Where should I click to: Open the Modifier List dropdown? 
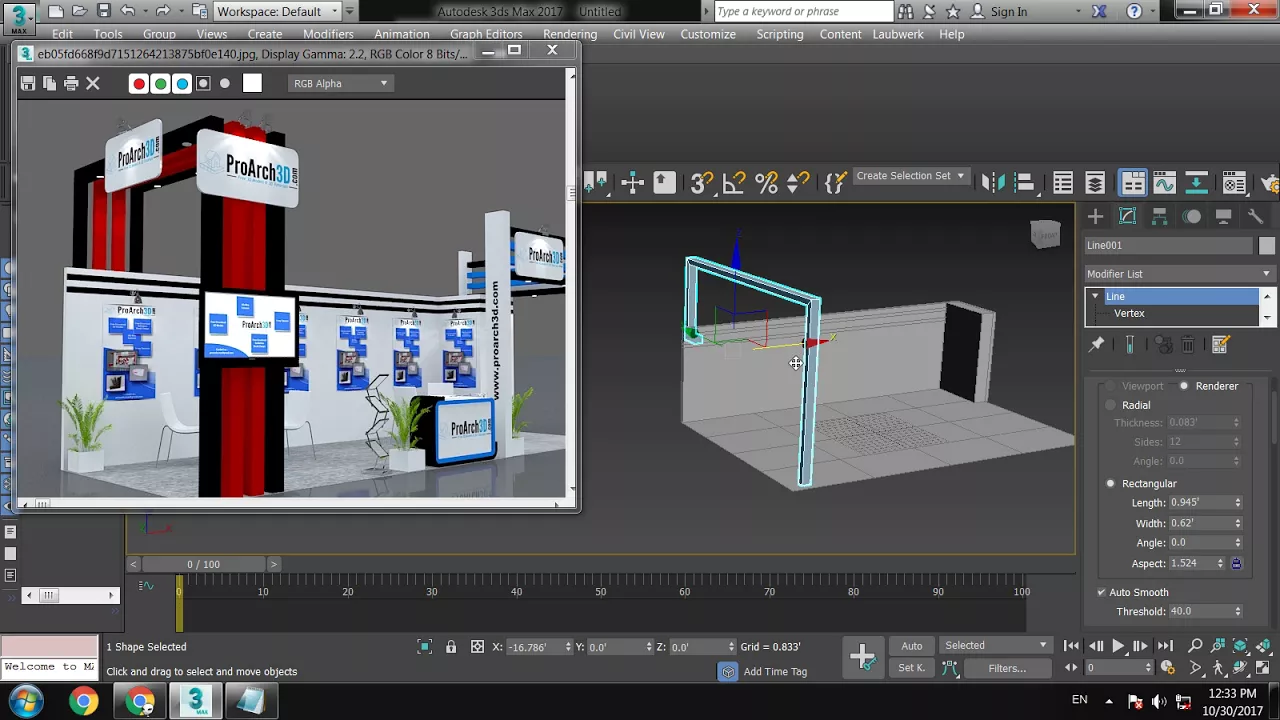(x=1179, y=274)
